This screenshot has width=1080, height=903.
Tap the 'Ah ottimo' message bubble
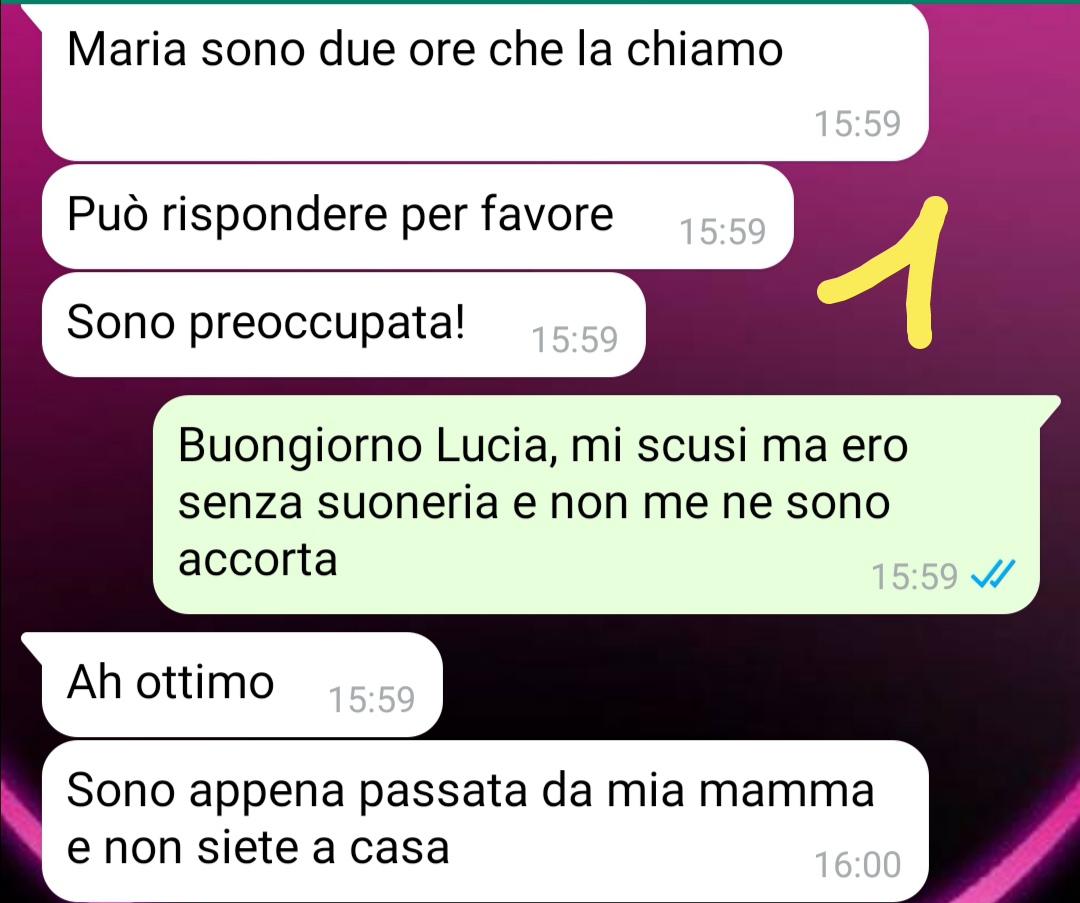242,685
